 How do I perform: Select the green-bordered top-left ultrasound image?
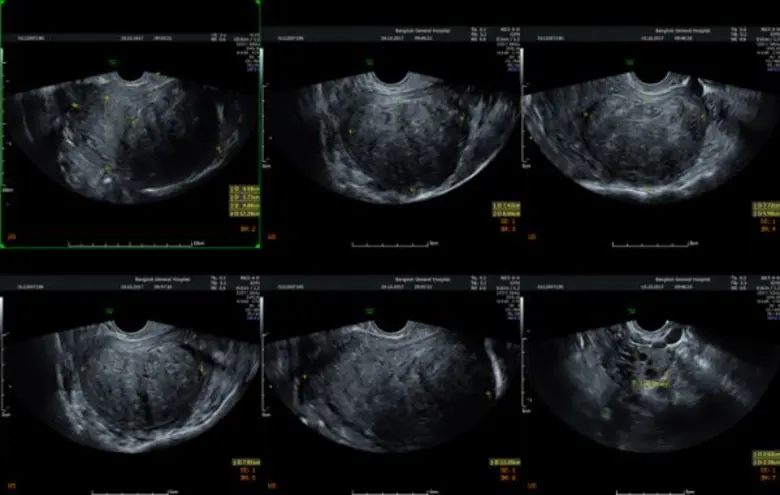tap(130, 125)
